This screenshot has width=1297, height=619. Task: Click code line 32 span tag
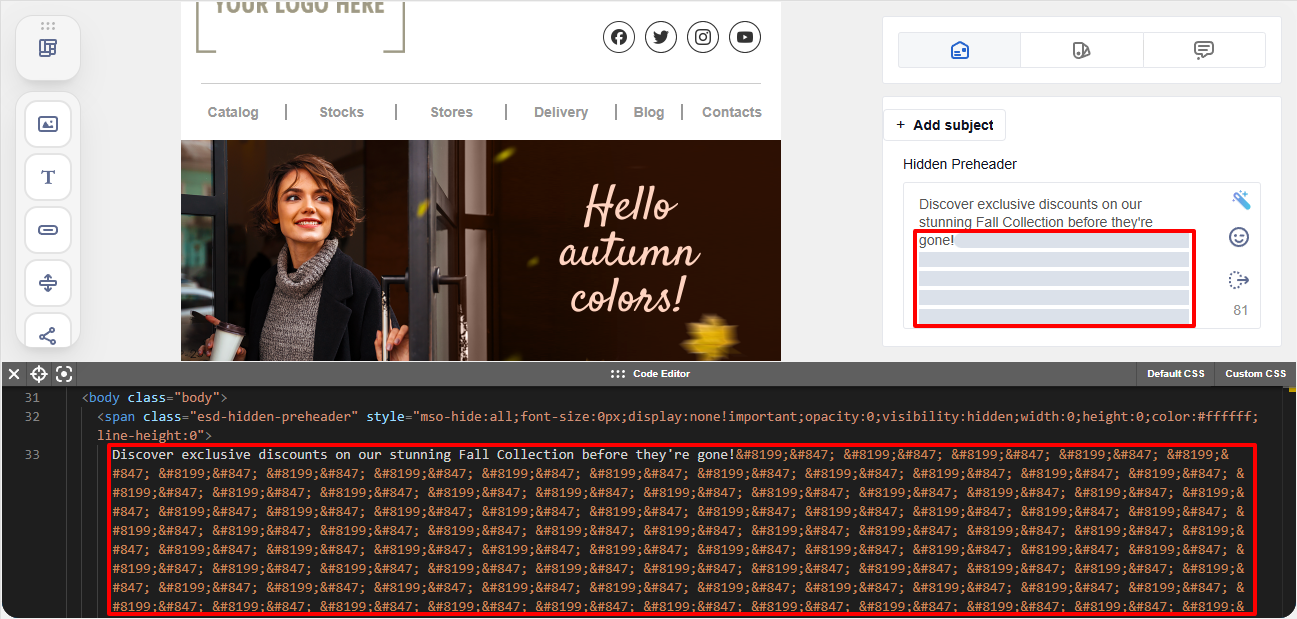point(677,426)
